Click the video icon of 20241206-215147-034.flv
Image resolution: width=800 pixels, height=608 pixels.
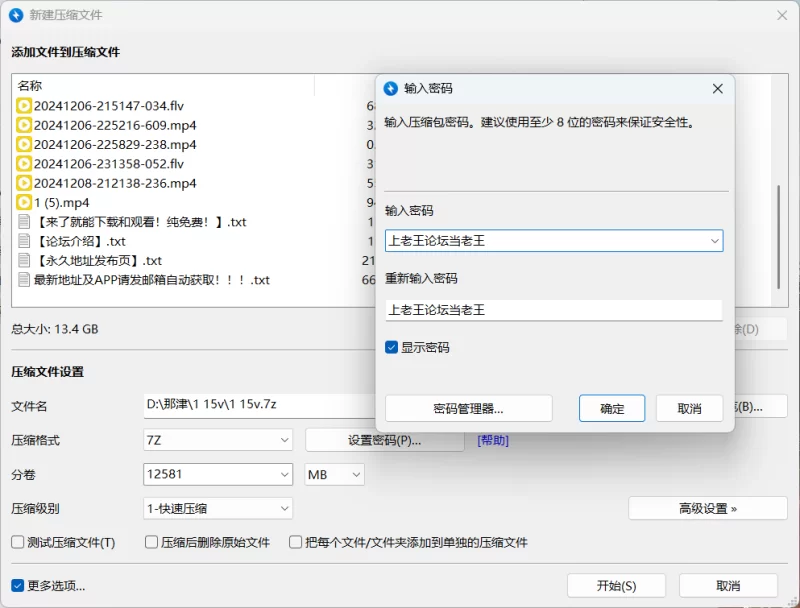(x=23, y=106)
